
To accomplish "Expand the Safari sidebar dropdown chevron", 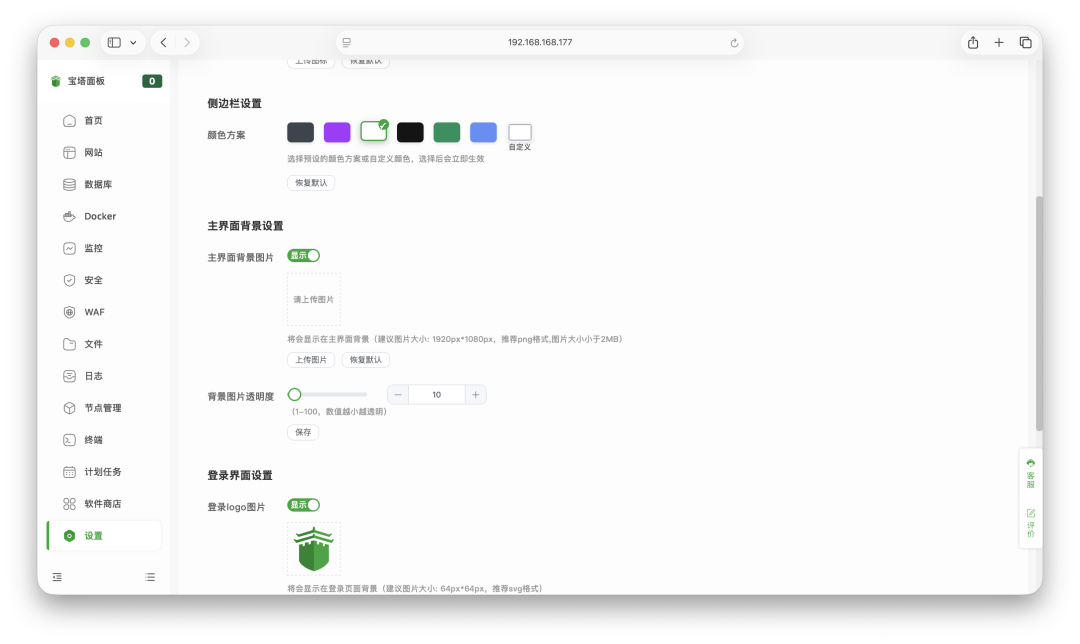I will coord(133,43).
